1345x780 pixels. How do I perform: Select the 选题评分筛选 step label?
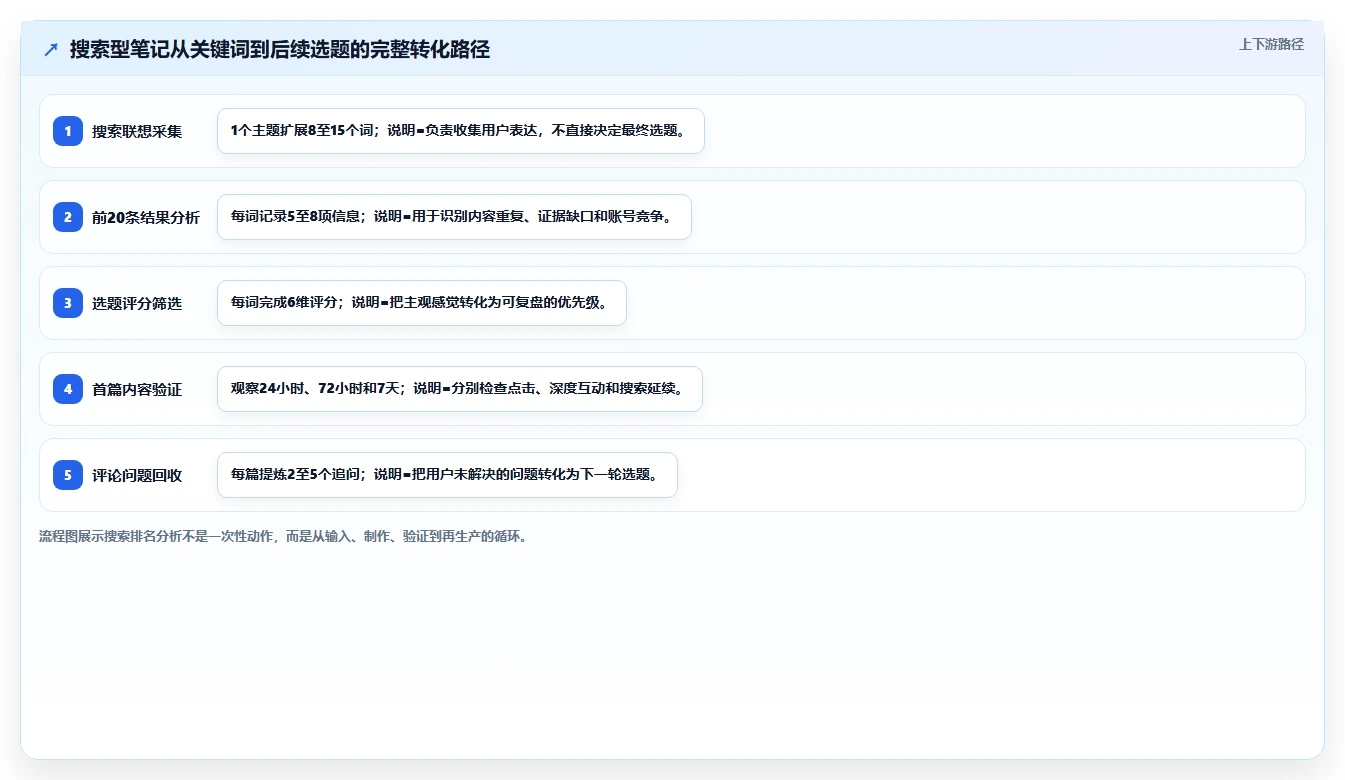(x=137, y=303)
